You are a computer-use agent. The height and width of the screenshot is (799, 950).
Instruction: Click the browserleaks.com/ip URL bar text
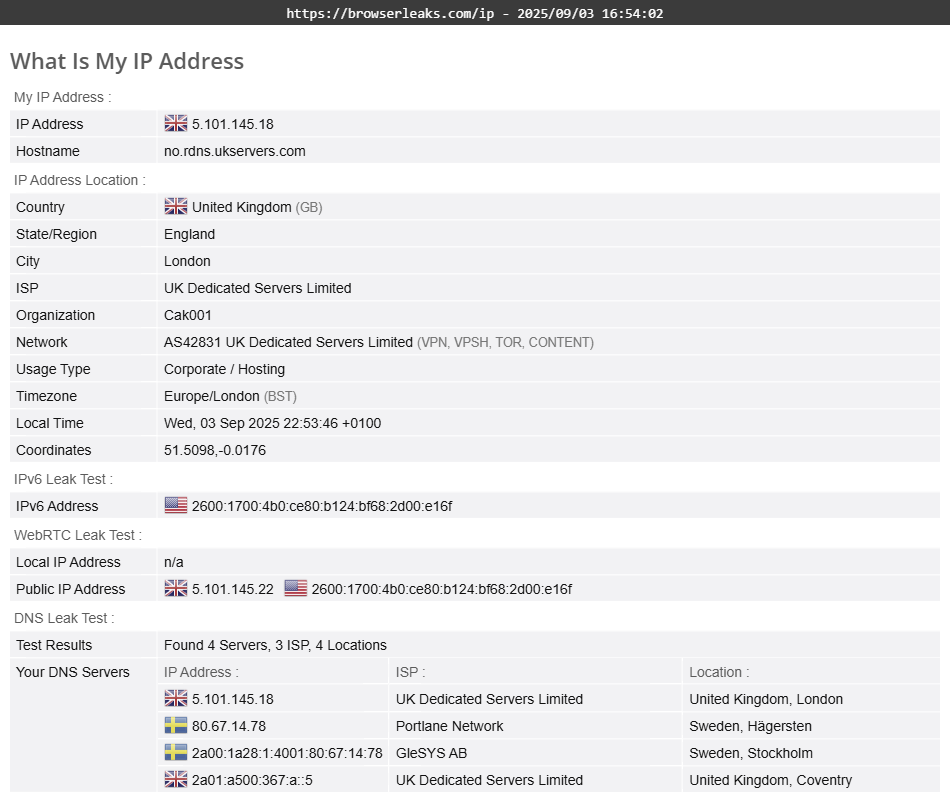pyautogui.click(x=390, y=13)
